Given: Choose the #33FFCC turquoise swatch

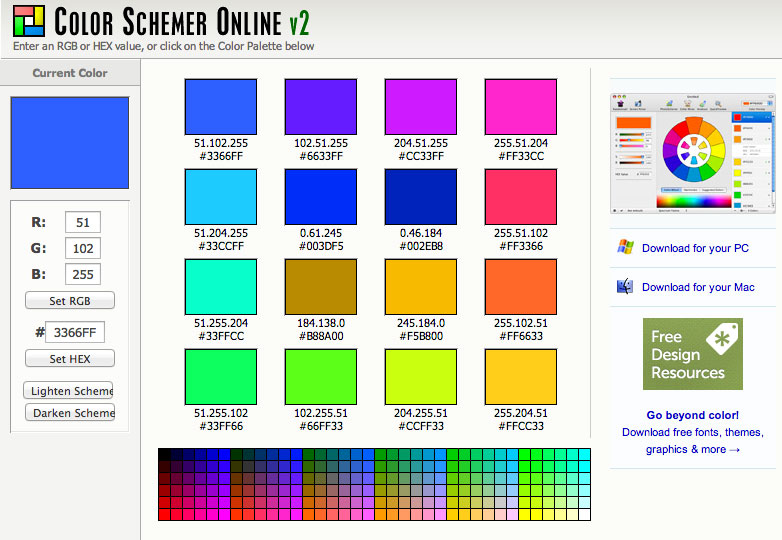Looking at the screenshot, I should (x=220, y=287).
